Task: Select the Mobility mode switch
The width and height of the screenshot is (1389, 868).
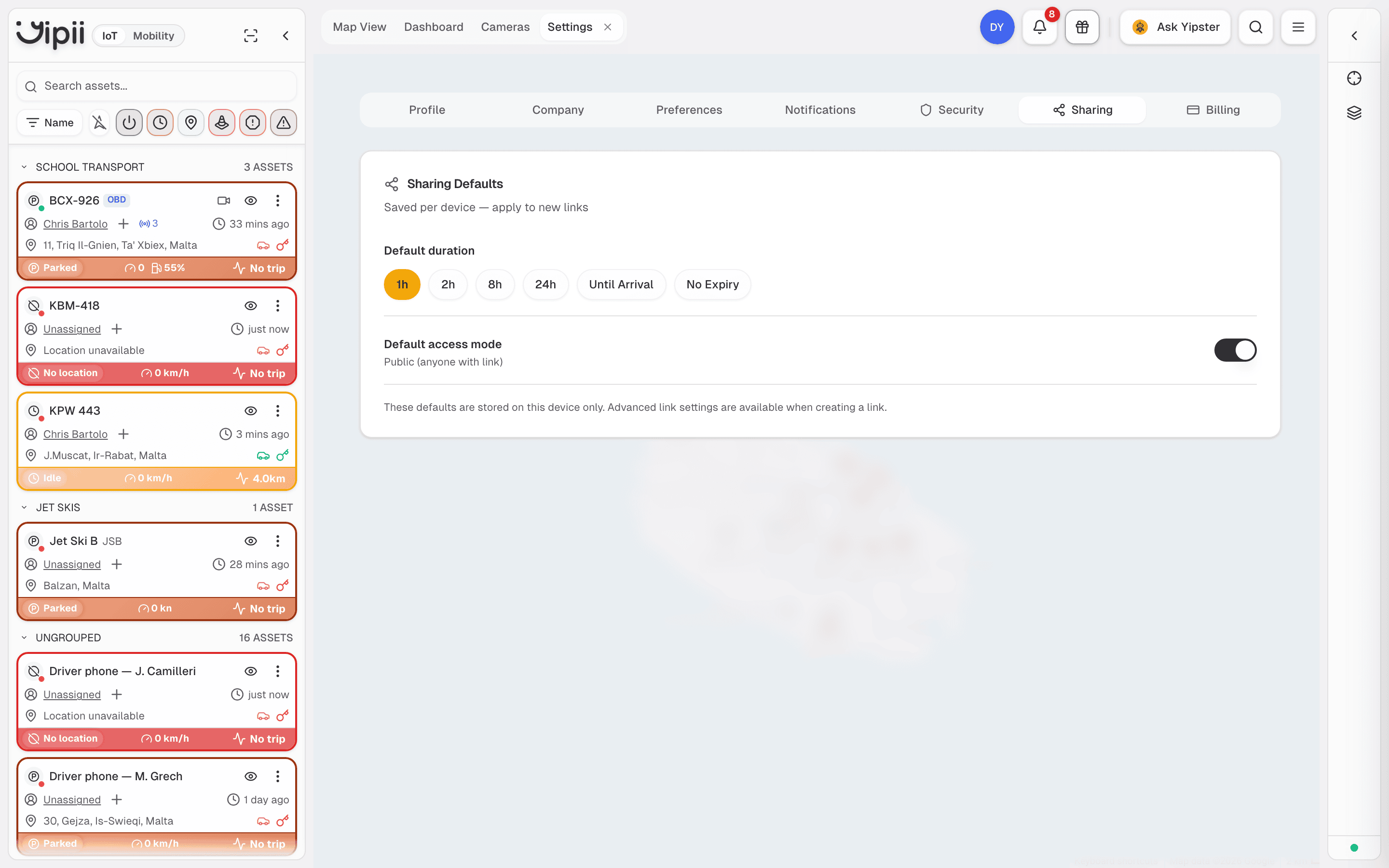Action: 153,36
